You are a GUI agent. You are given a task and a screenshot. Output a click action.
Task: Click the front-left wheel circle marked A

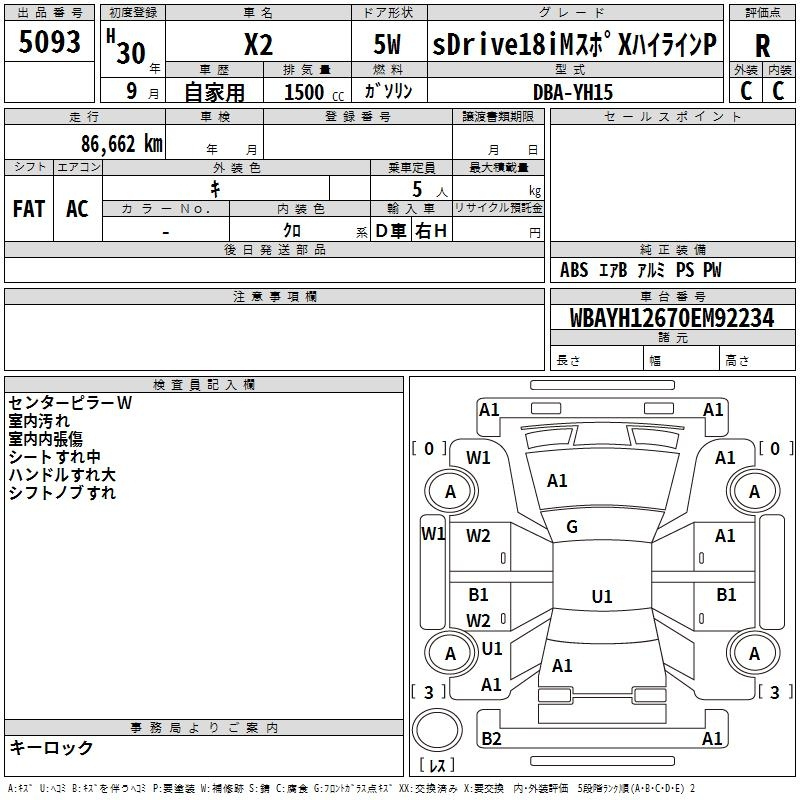(x=450, y=491)
